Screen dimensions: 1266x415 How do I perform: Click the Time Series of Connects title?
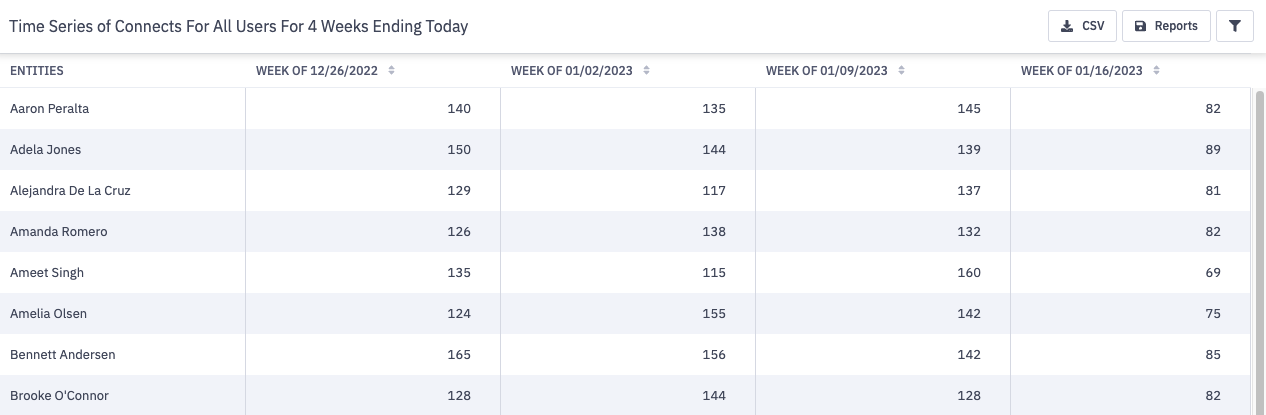pos(239,27)
